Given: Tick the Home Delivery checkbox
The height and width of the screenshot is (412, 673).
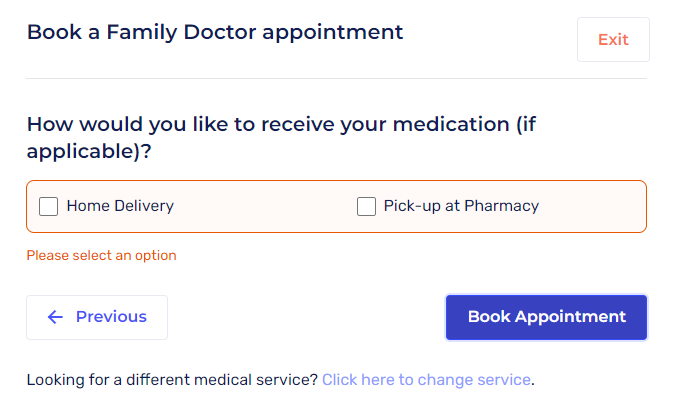Looking at the screenshot, I should point(48,207).
